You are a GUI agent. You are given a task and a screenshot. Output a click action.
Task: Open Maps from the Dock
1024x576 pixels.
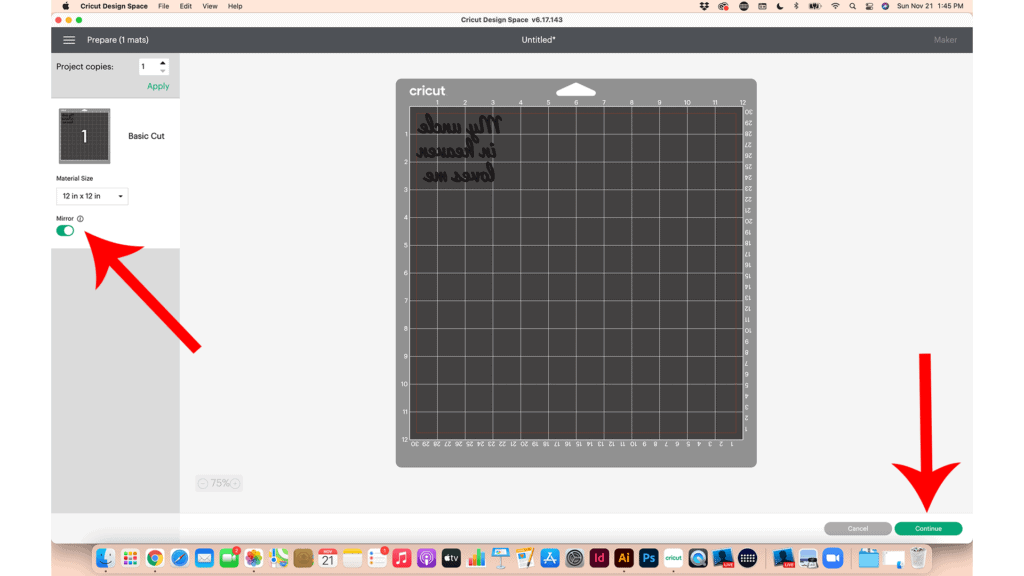[278, 558]
